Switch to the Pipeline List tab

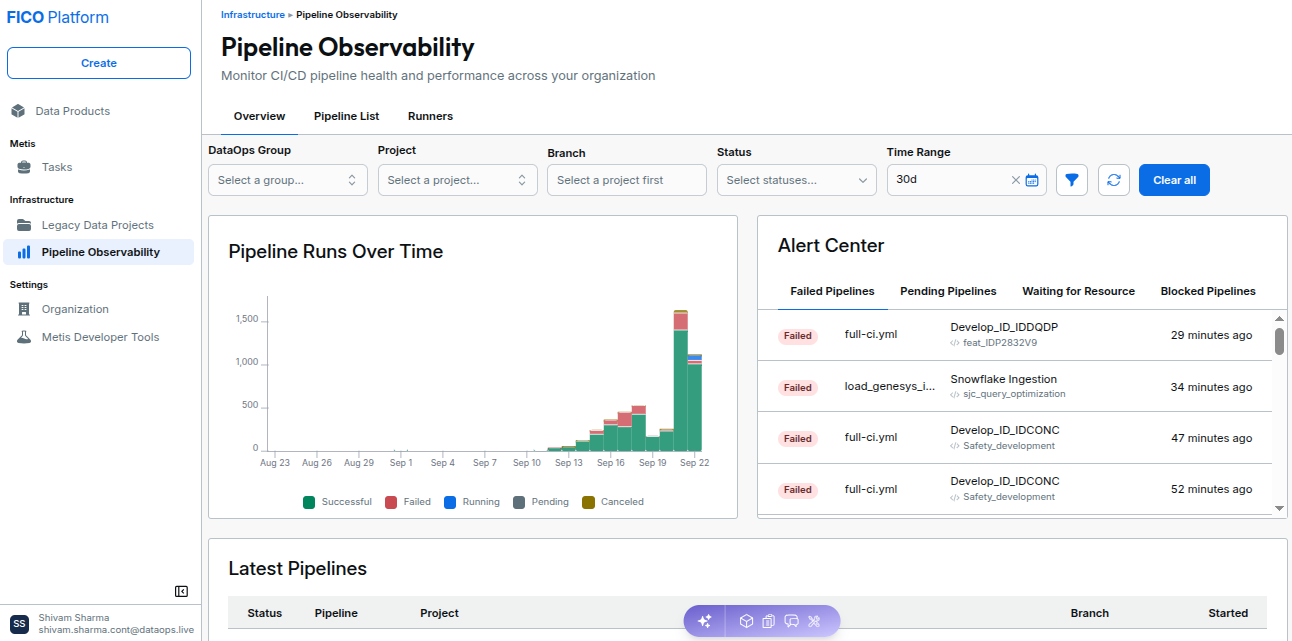click(x=346, y=116)
